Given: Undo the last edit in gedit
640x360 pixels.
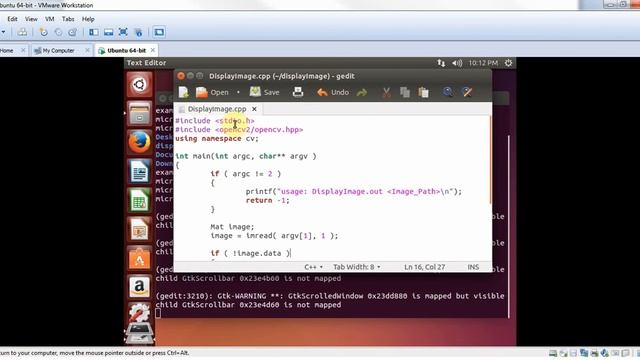Looking at the screenshot, I should click(x=333, y=92).
